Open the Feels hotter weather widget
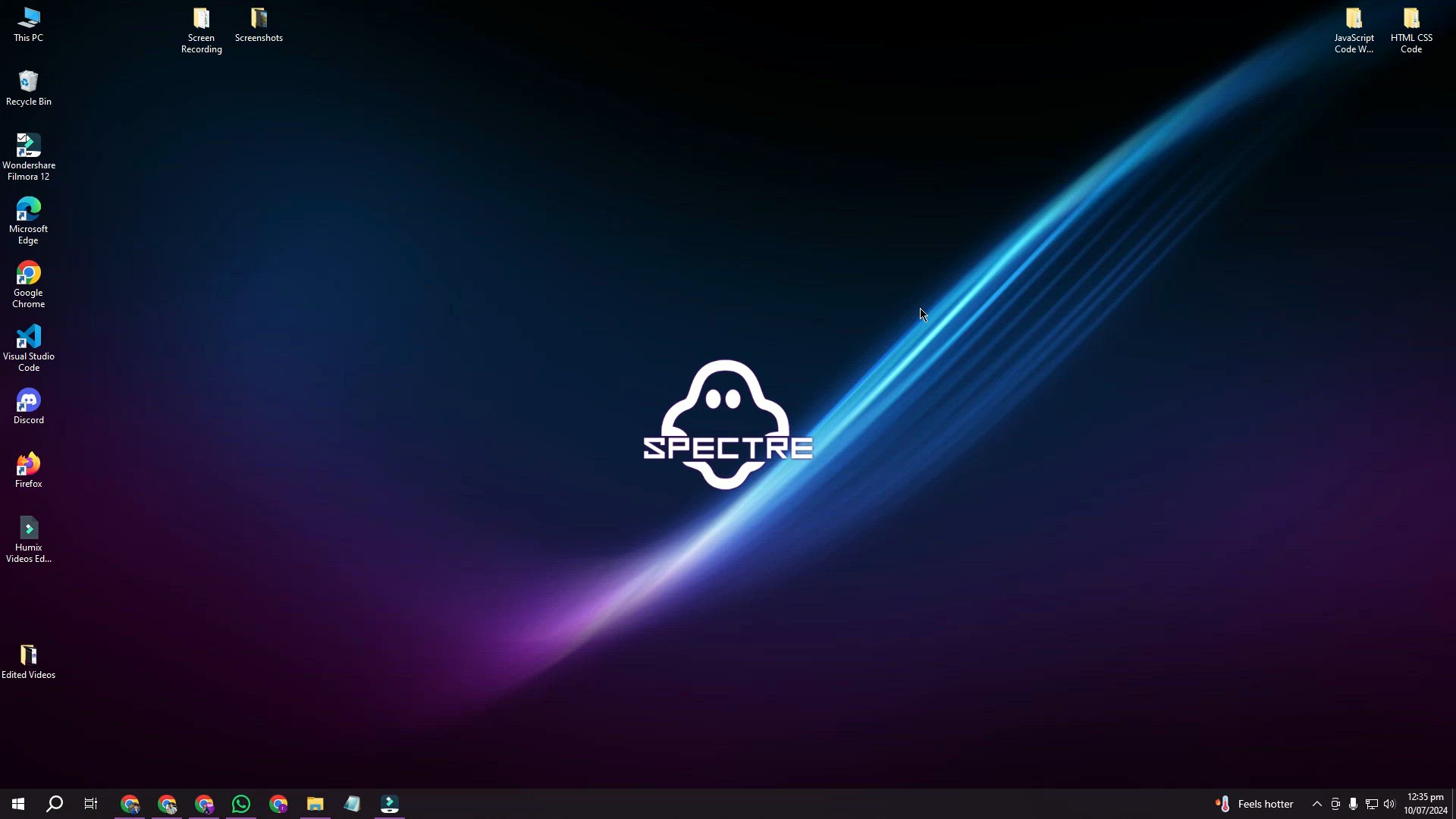 coord(1255,804)
